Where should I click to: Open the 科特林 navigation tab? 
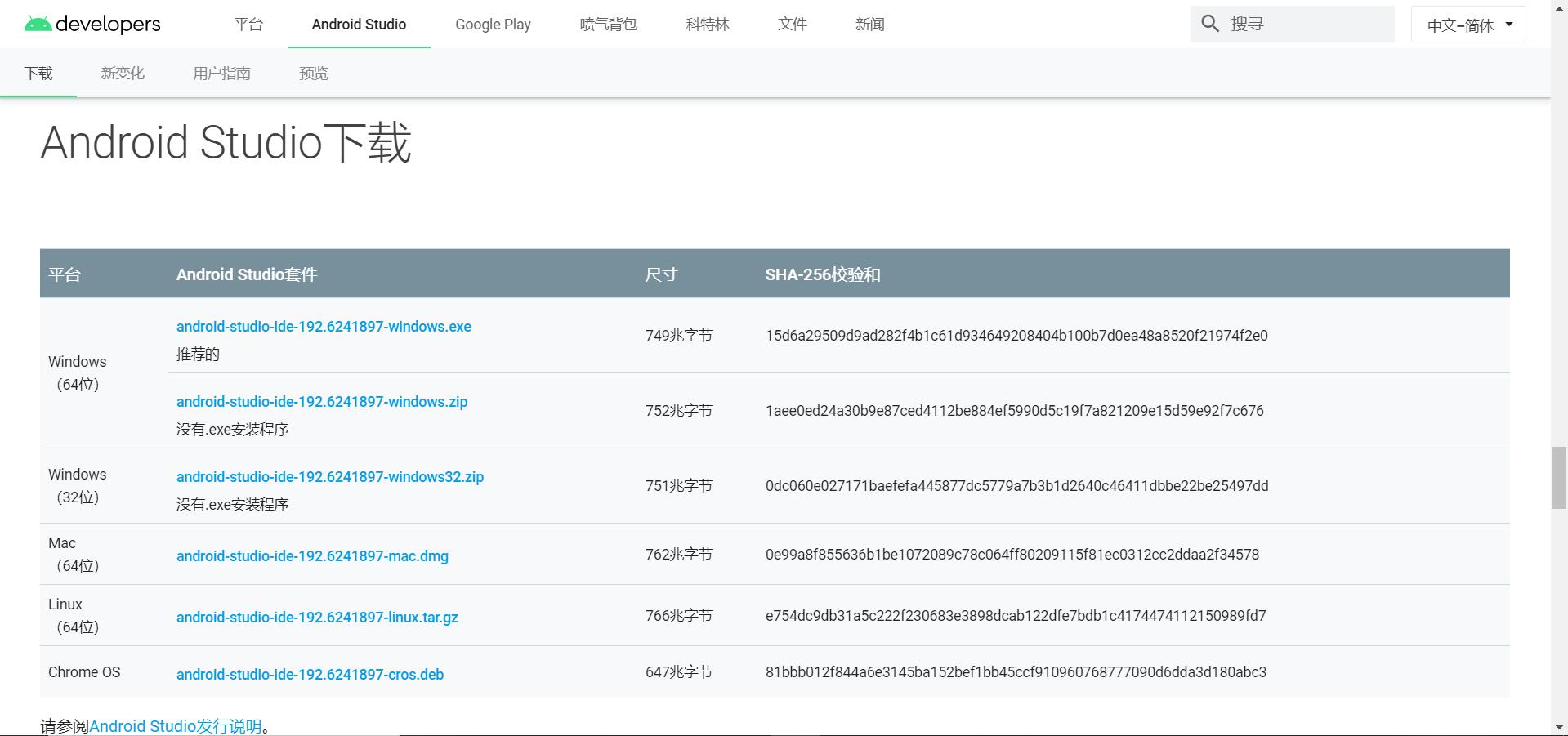(708, 25)
